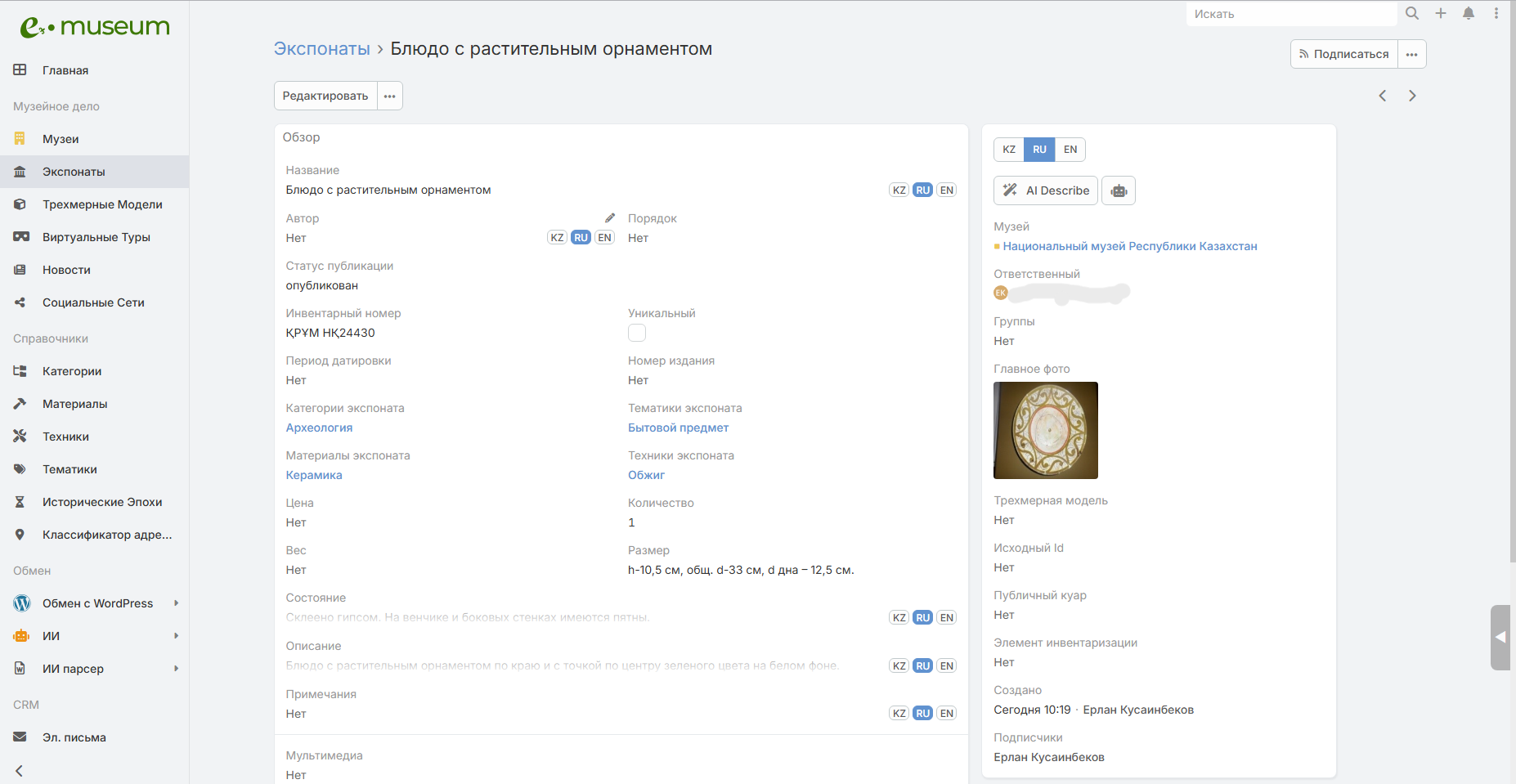Collapse the sidebar with bottom arrow

[x=20, y=770]
